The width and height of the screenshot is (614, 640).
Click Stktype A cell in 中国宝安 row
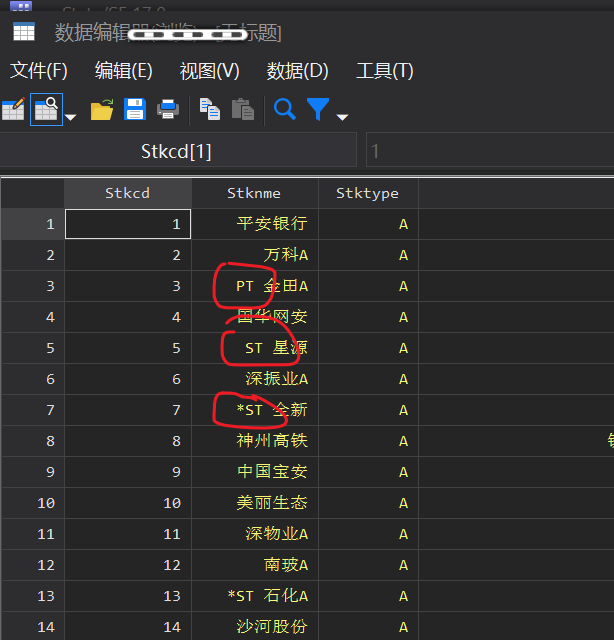pos(368,472)
